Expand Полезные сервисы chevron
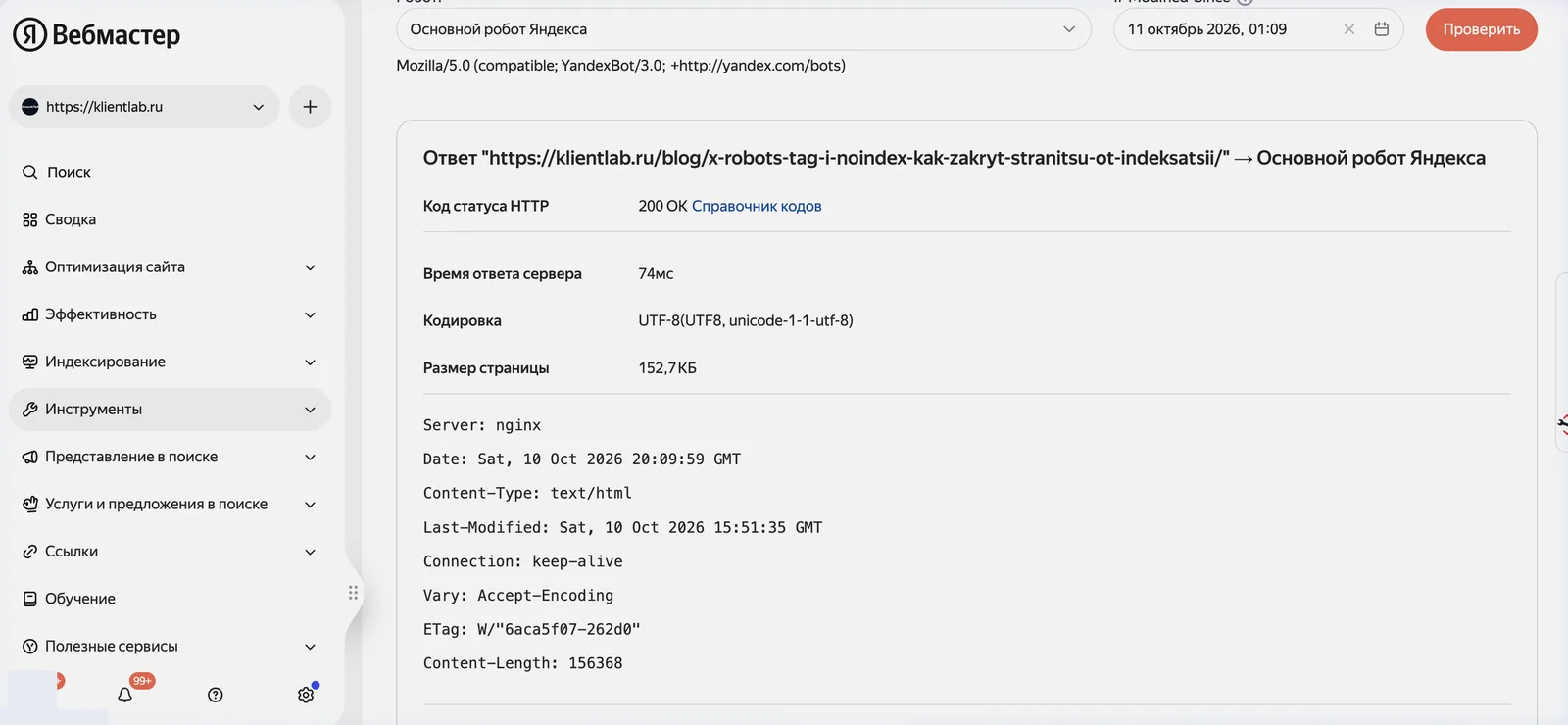This screenshot has width=1568, height=725. [310, 647]
